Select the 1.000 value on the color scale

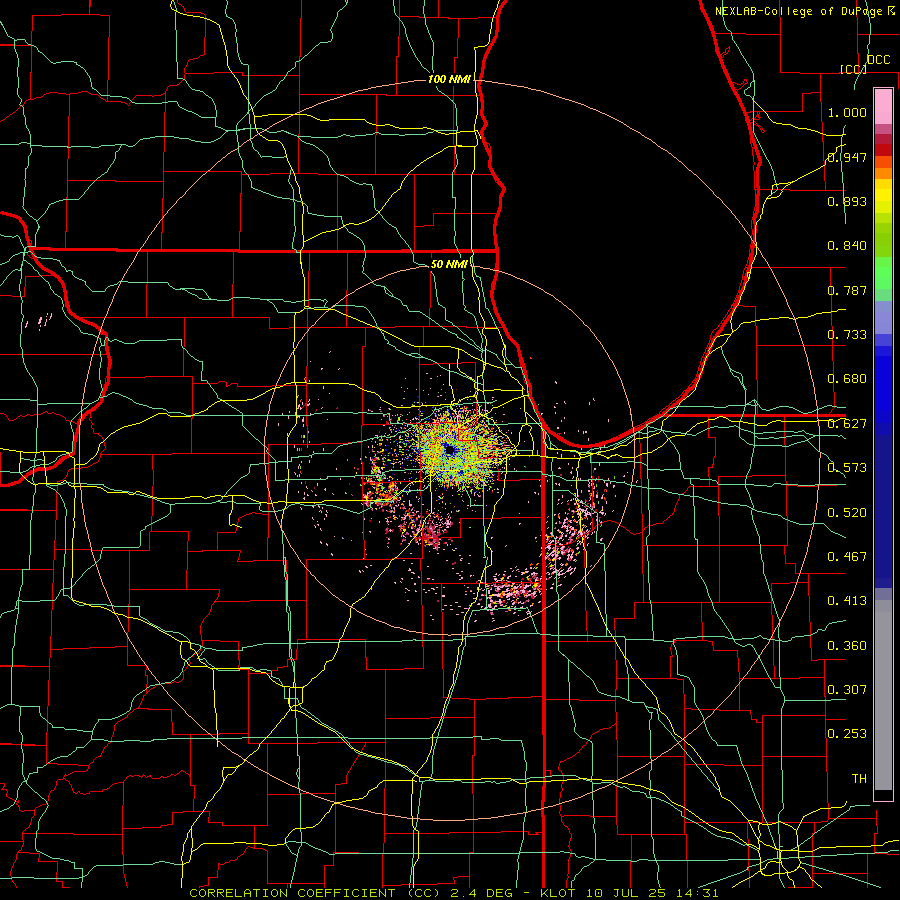[847, 112]
